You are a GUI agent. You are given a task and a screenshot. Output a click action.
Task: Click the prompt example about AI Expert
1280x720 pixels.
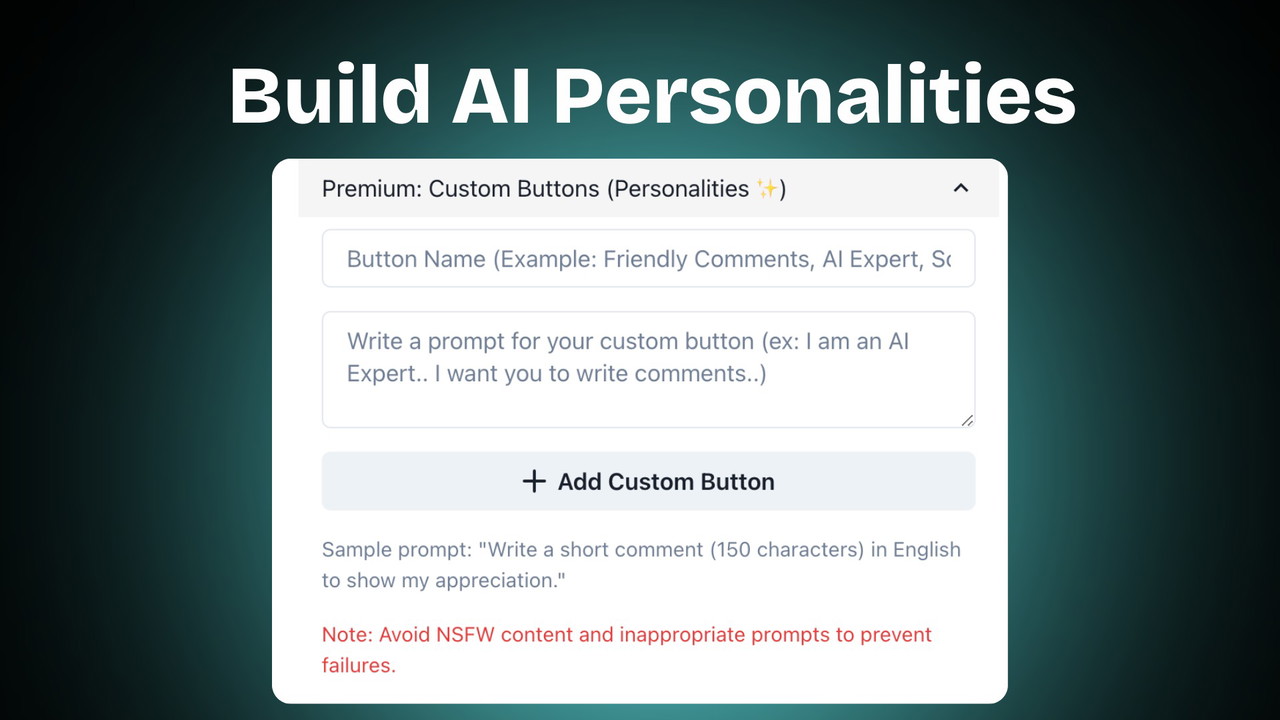[x=628, y=357]
